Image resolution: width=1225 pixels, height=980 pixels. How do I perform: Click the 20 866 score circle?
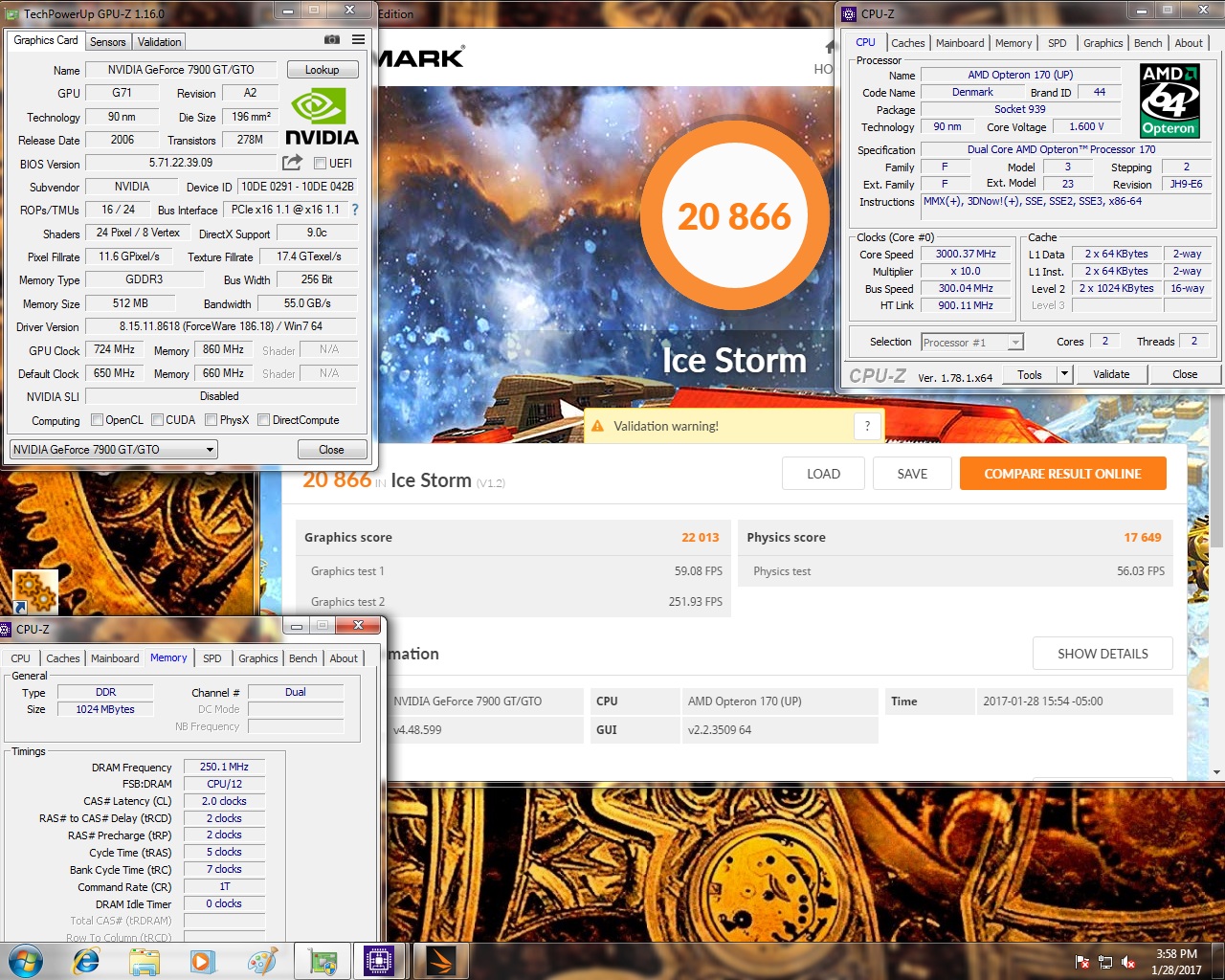tap(734, 217)
